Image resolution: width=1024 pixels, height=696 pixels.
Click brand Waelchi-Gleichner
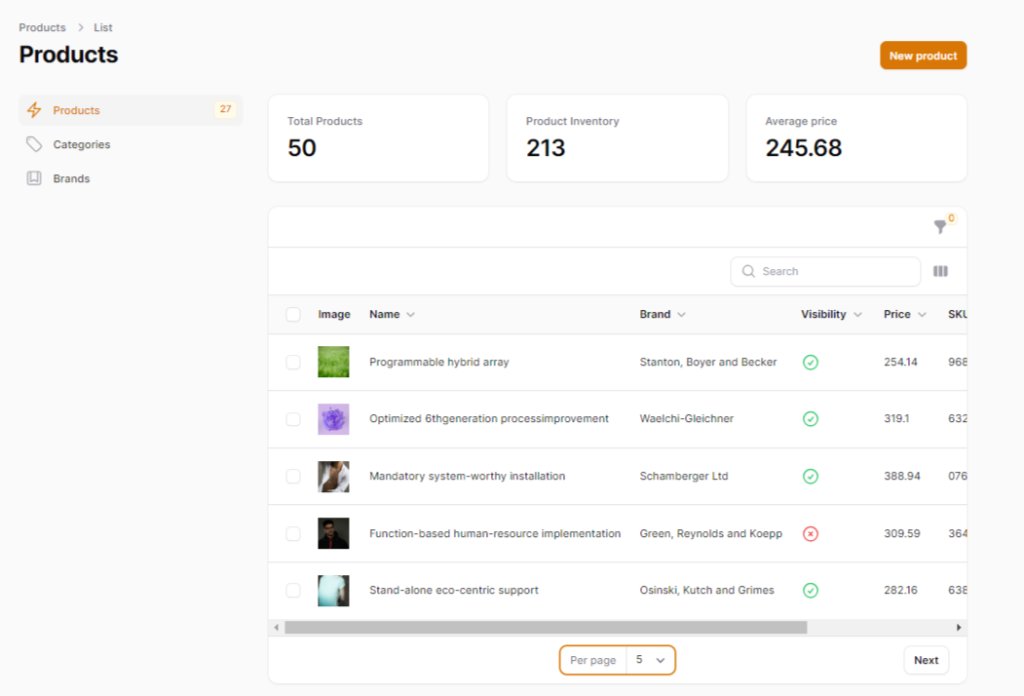[x=686, y=419]
